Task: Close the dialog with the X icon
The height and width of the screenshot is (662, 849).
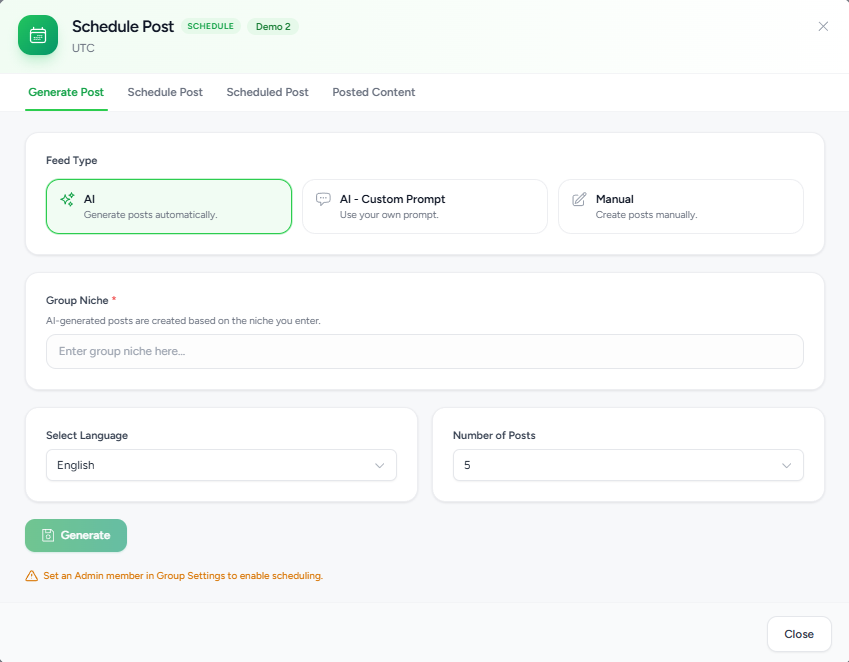Action: click(823, 27)
